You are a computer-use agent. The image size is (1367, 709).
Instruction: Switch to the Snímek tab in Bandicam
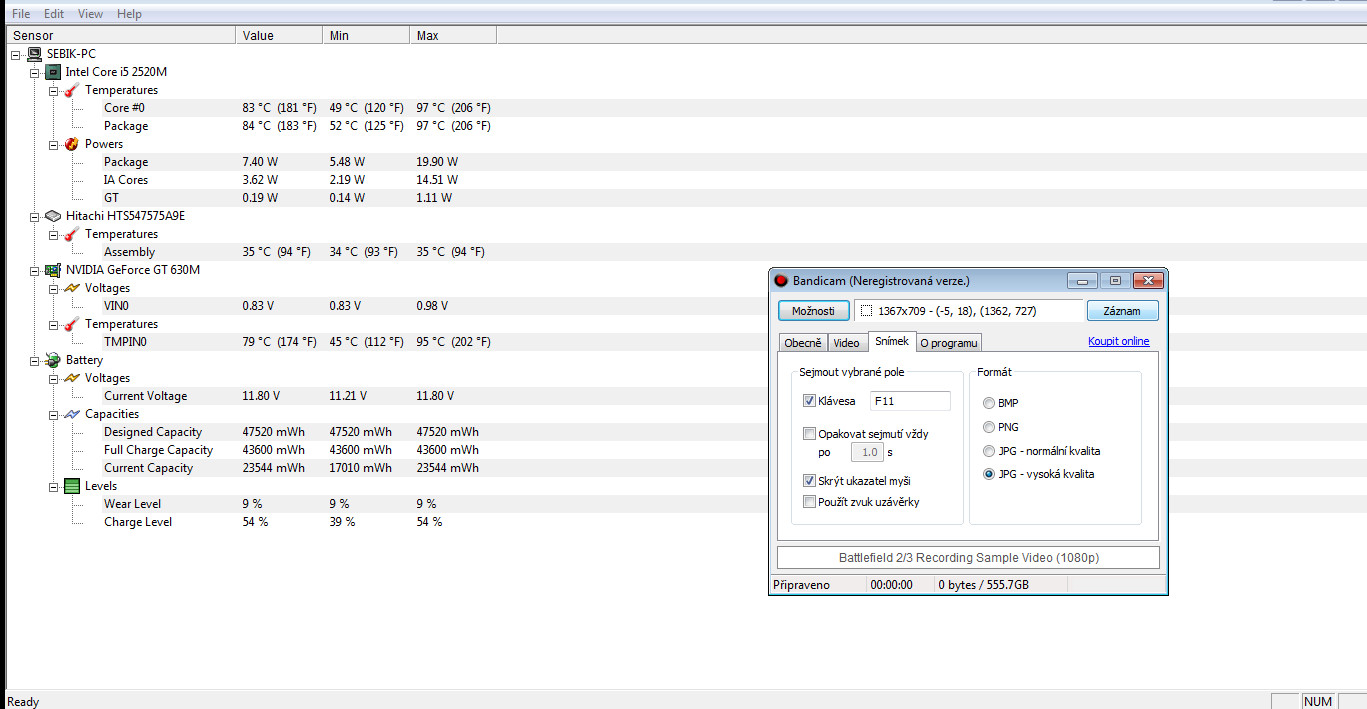[x=892, y=341]
